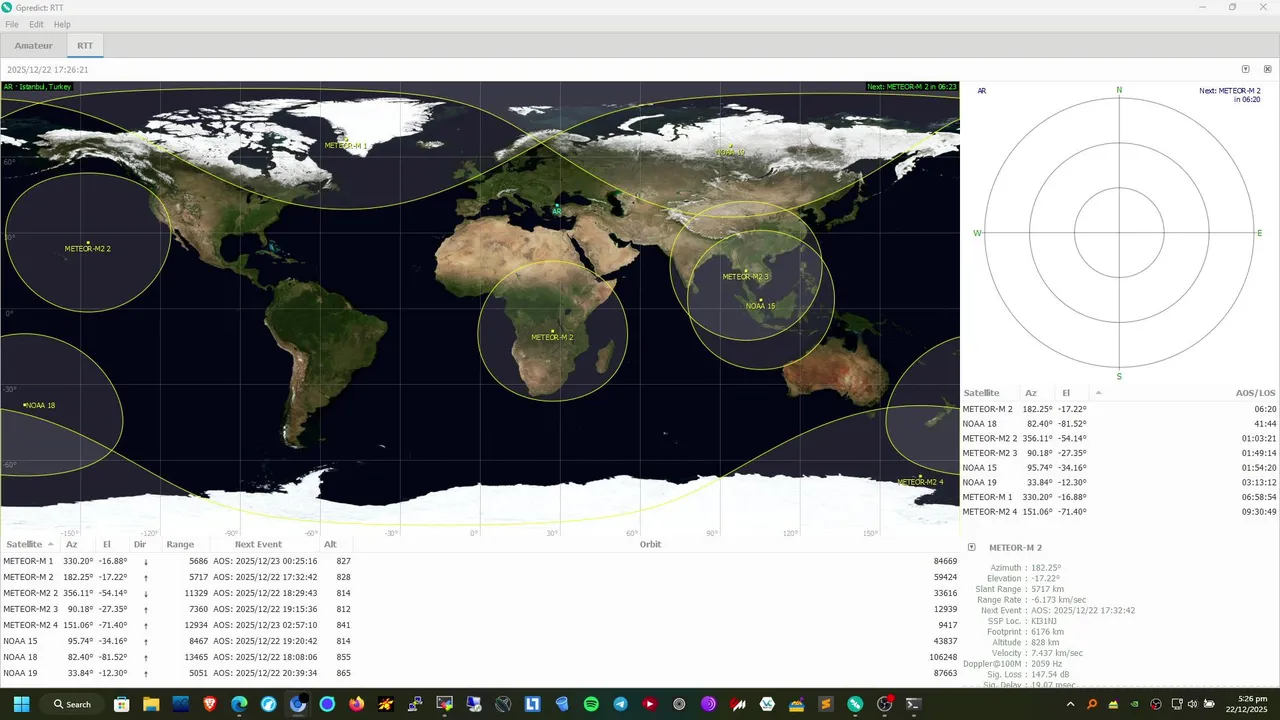Open volume control in system tray
This screenshot has height=720, width=1280.
coord(1192,704)
